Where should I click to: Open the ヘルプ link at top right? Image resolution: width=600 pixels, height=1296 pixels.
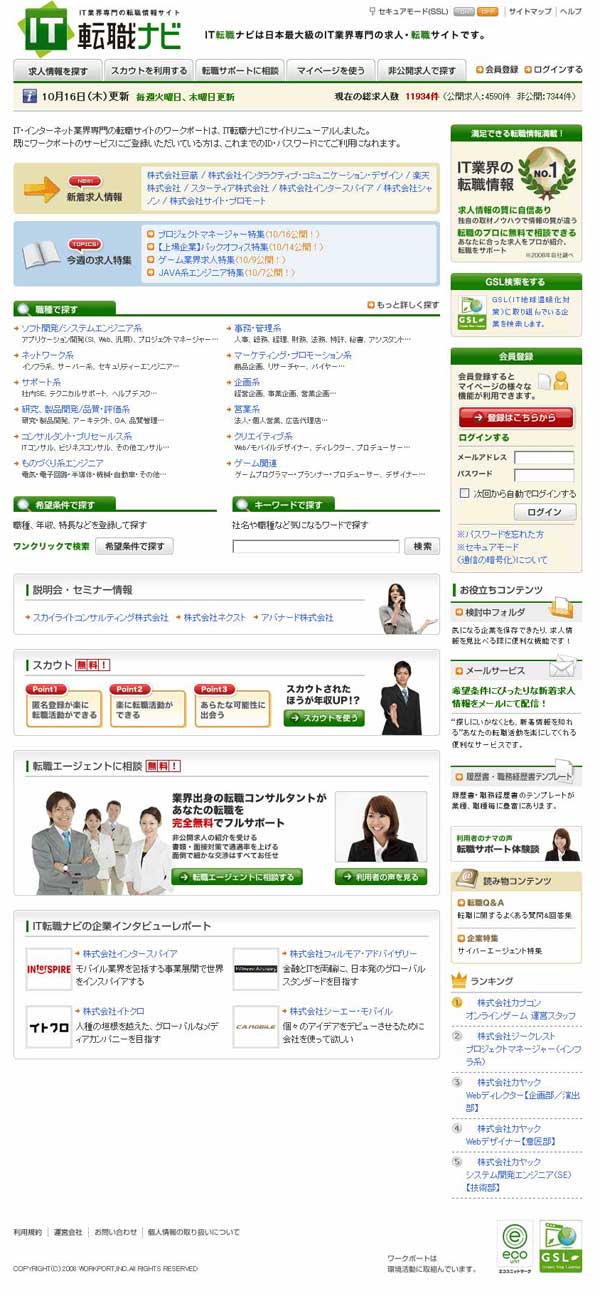pos(570,11)
